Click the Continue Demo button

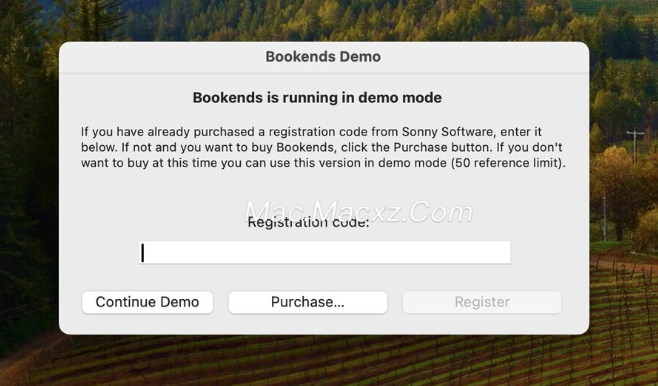pyautogui.click(x=147, y=302)
